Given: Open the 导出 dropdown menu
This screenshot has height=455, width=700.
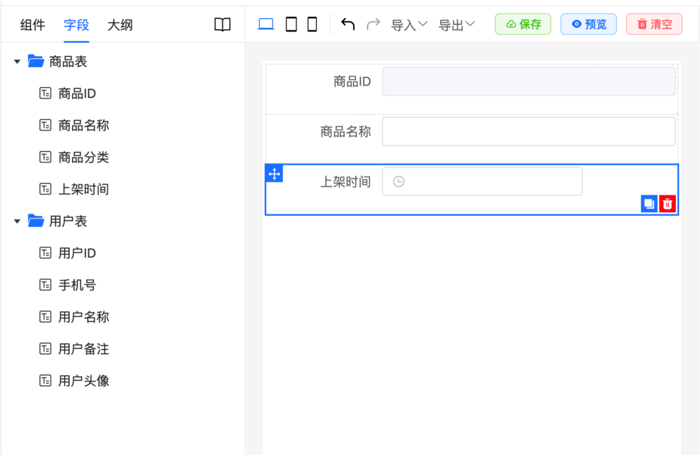Looking at the screenshot, I should 457,25.
